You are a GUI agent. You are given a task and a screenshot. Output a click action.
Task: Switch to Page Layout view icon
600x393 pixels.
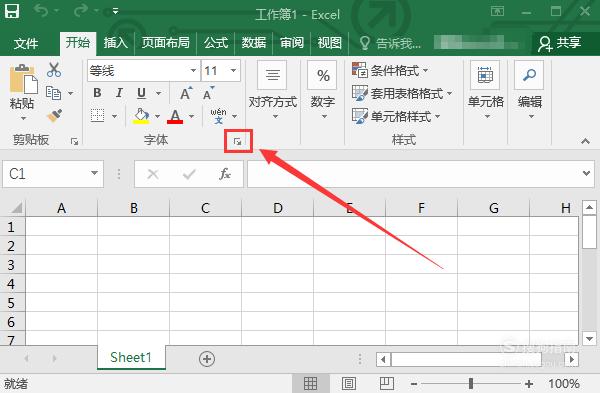point(349,383)
